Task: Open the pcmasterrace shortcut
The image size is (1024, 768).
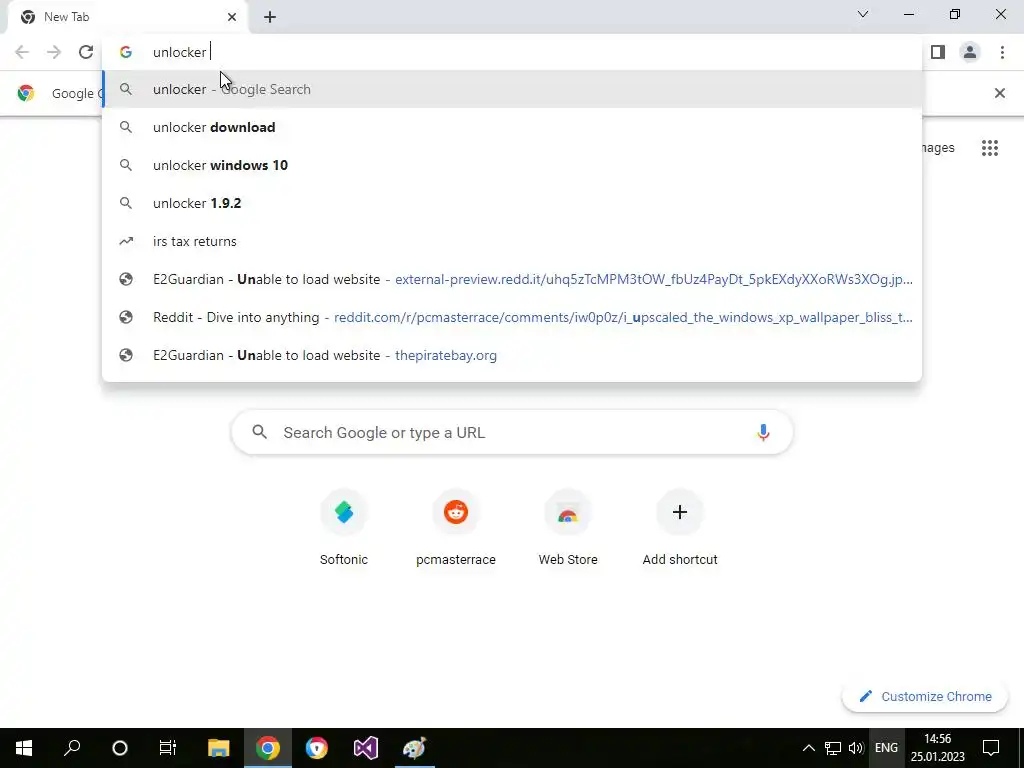Action: [456, 528]
